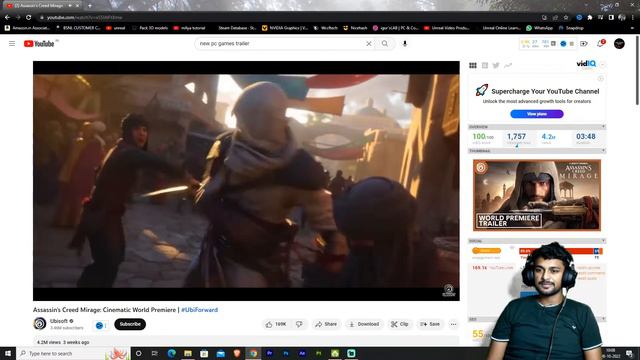Open the YouTube hamburger guide menu
The width and height of the screenshot is (640, 360).
12,43
